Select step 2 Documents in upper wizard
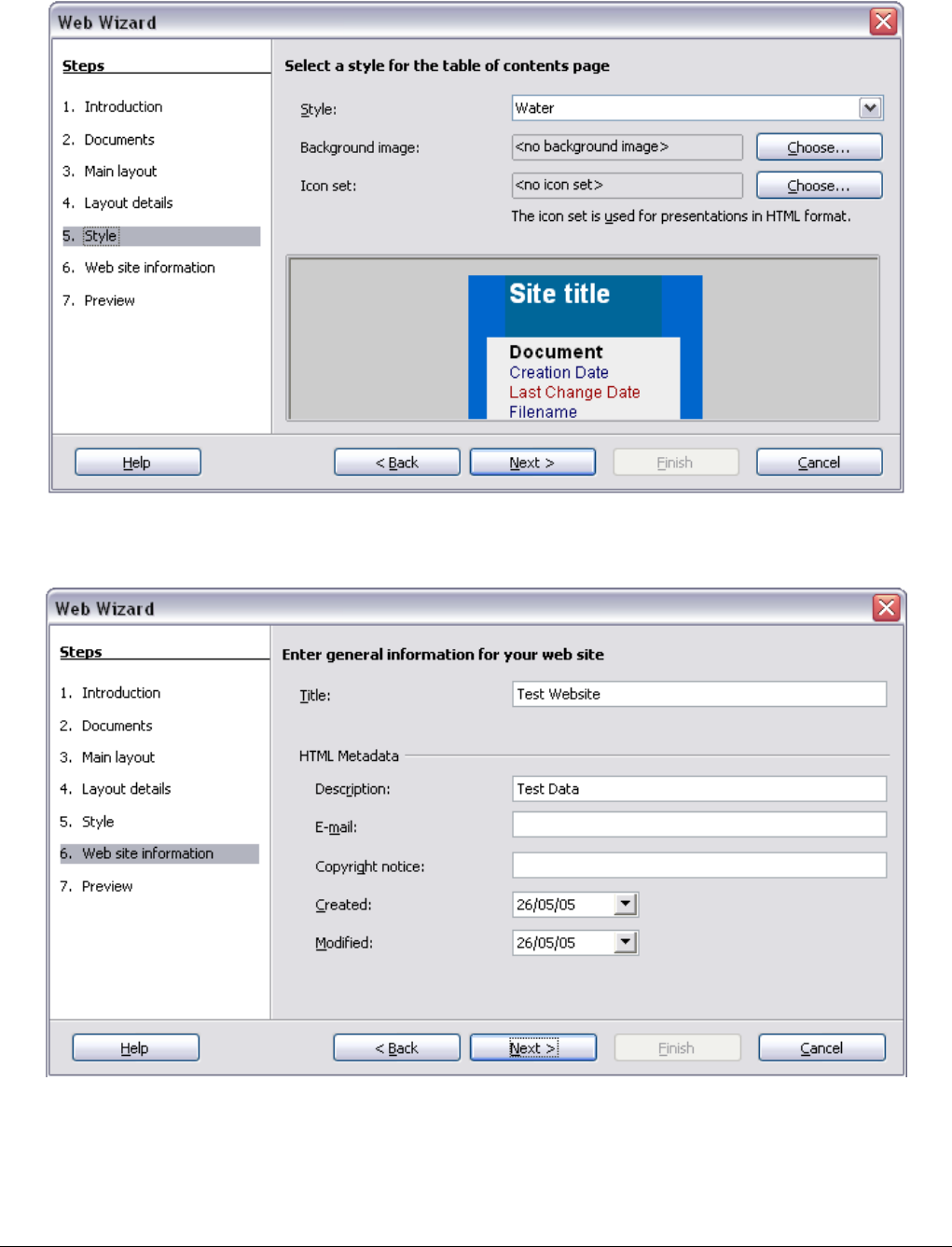Image resolution: width=952 pixels, height=1247 pixels. pyautogui.click(x=108, y=139)
